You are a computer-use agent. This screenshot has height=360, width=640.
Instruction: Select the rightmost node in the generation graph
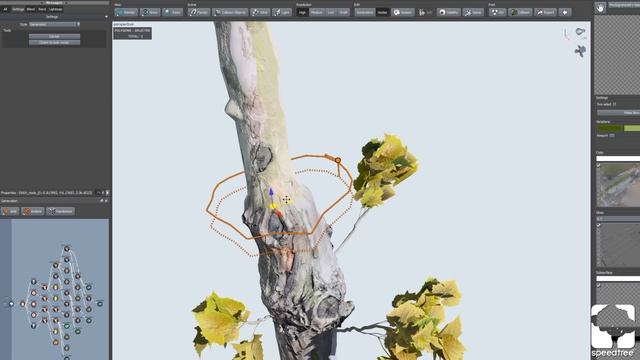pos(100,304)
